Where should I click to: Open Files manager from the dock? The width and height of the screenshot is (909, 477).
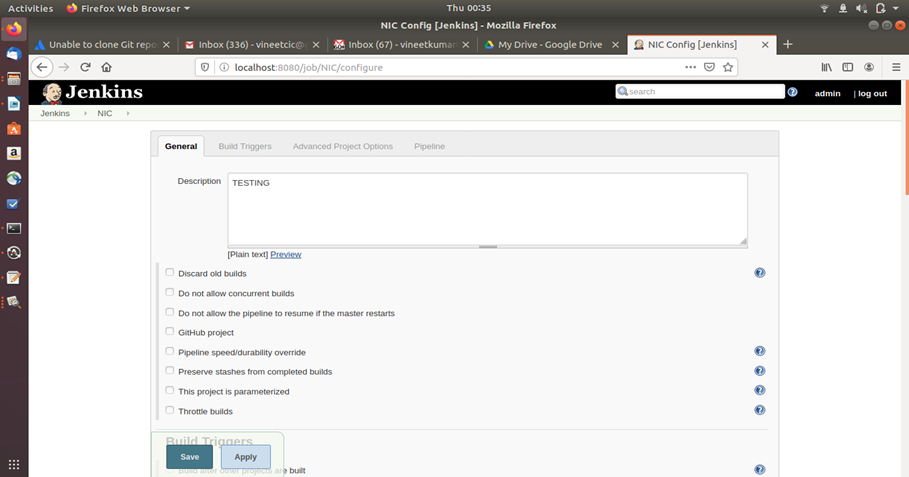(x=14, y=79)
